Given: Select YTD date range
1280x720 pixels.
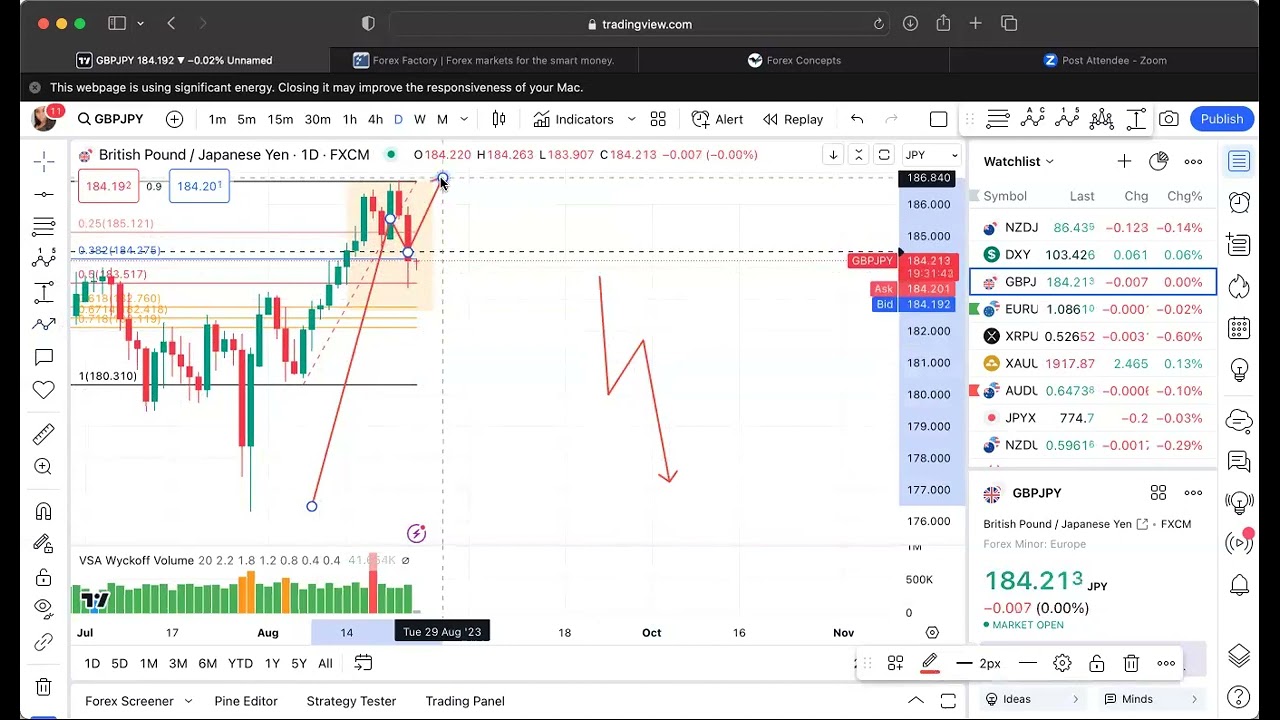Looking at the screenshot, I should 240,663.
